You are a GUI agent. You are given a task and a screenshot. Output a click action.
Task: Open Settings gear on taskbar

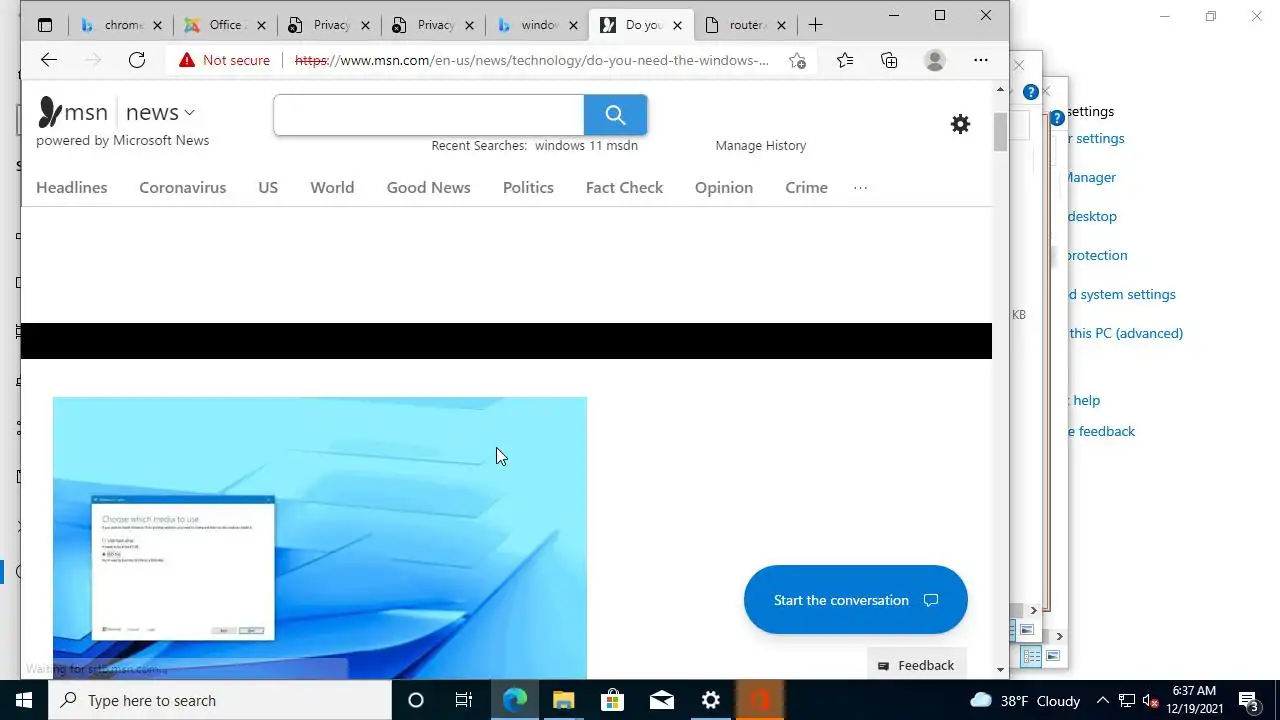710,700
